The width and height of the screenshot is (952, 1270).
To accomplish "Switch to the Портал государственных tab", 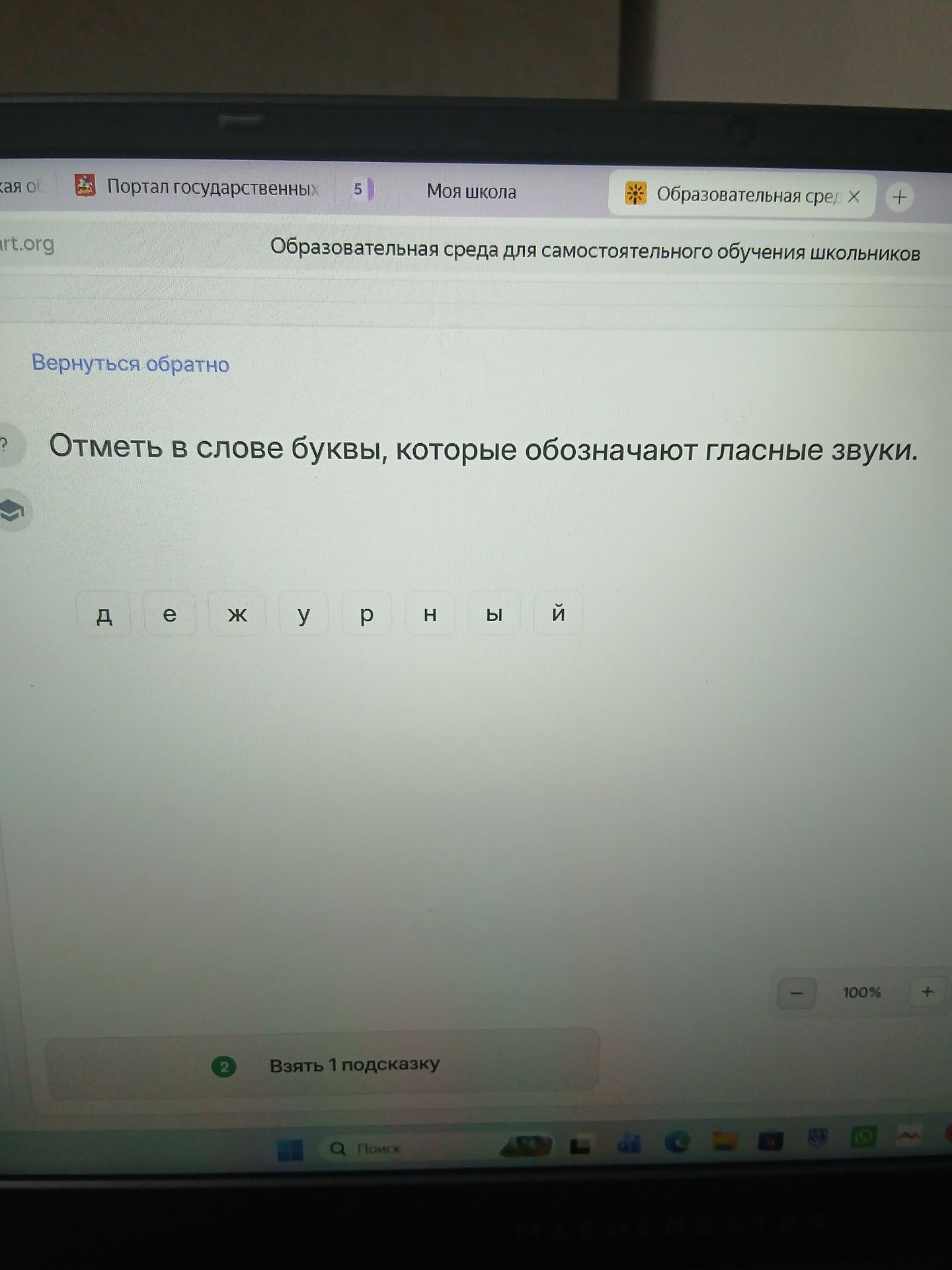I will 197,187.
